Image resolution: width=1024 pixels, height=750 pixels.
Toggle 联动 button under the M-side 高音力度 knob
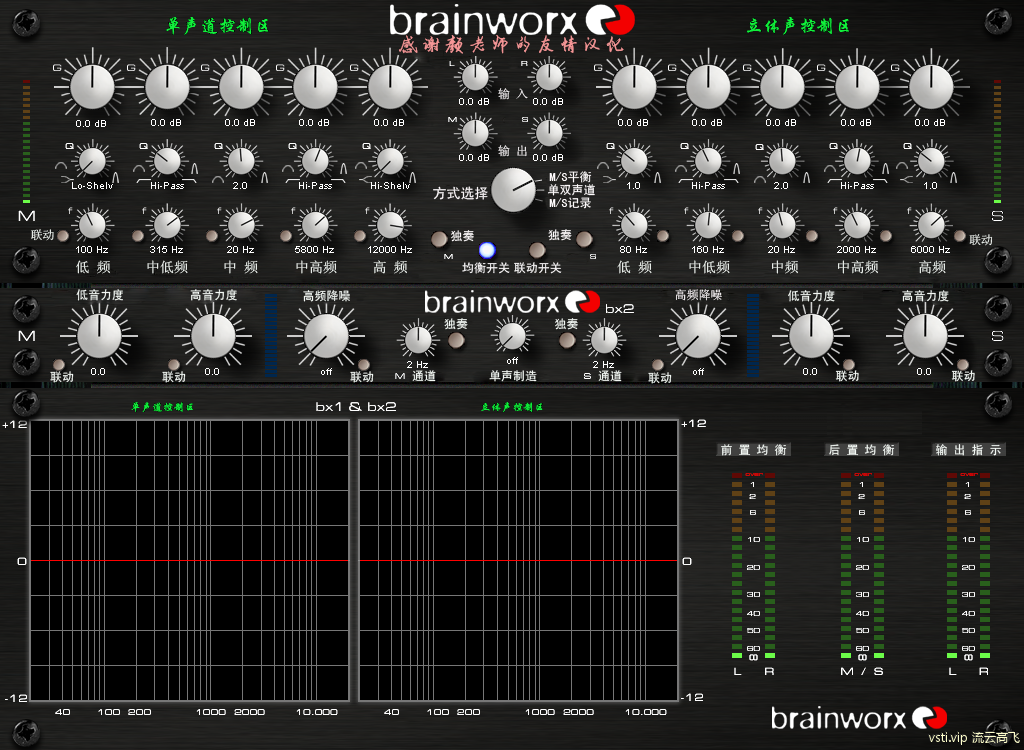(x=174, y=365)
